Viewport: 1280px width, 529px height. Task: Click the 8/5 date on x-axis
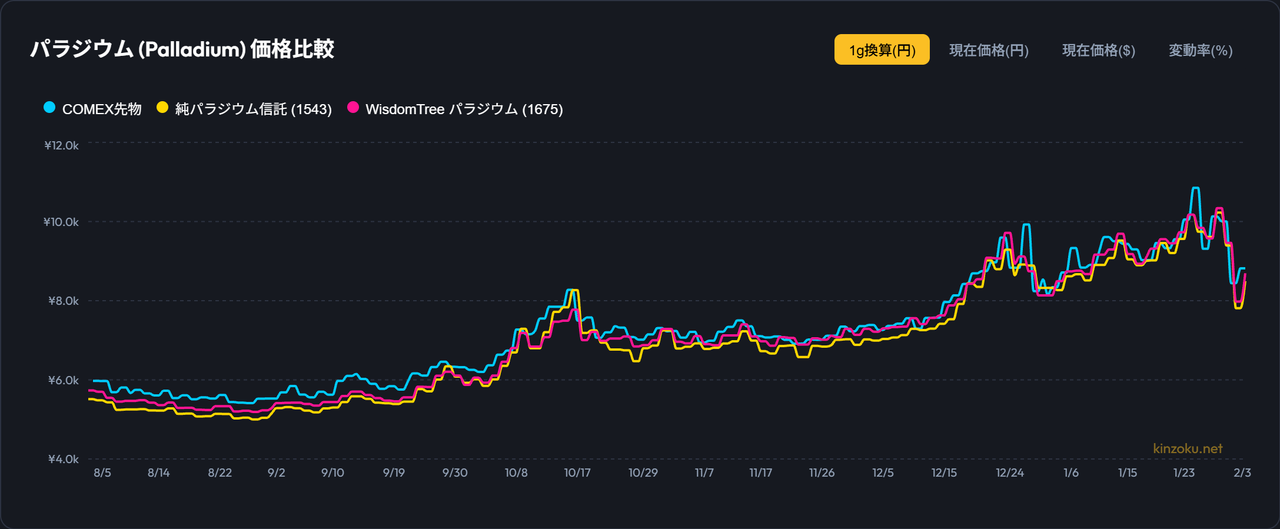pyautogui.click(x=102, y=473)
